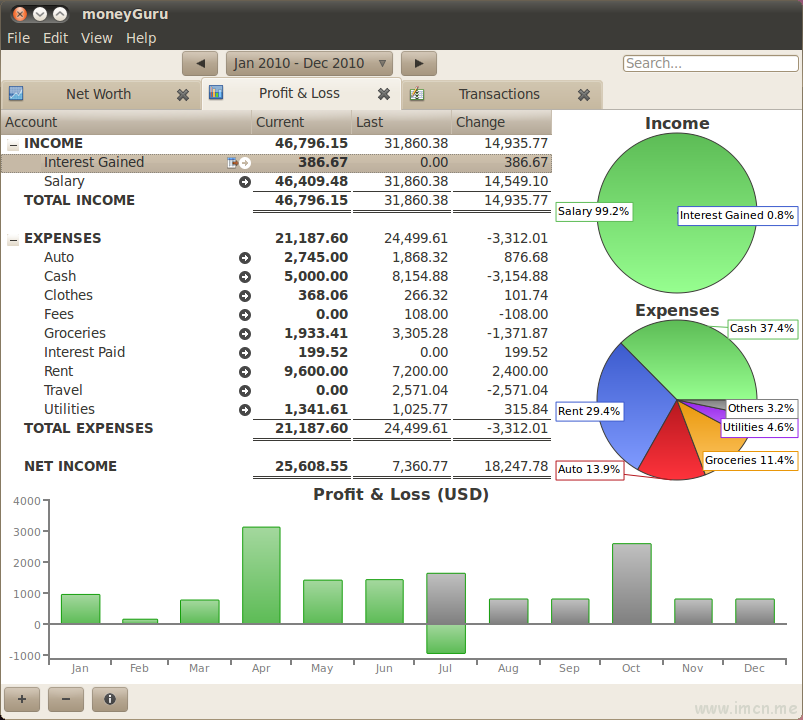Click the Change column header
The width and height of the screenshot is (803, 720).
point(501,122)
